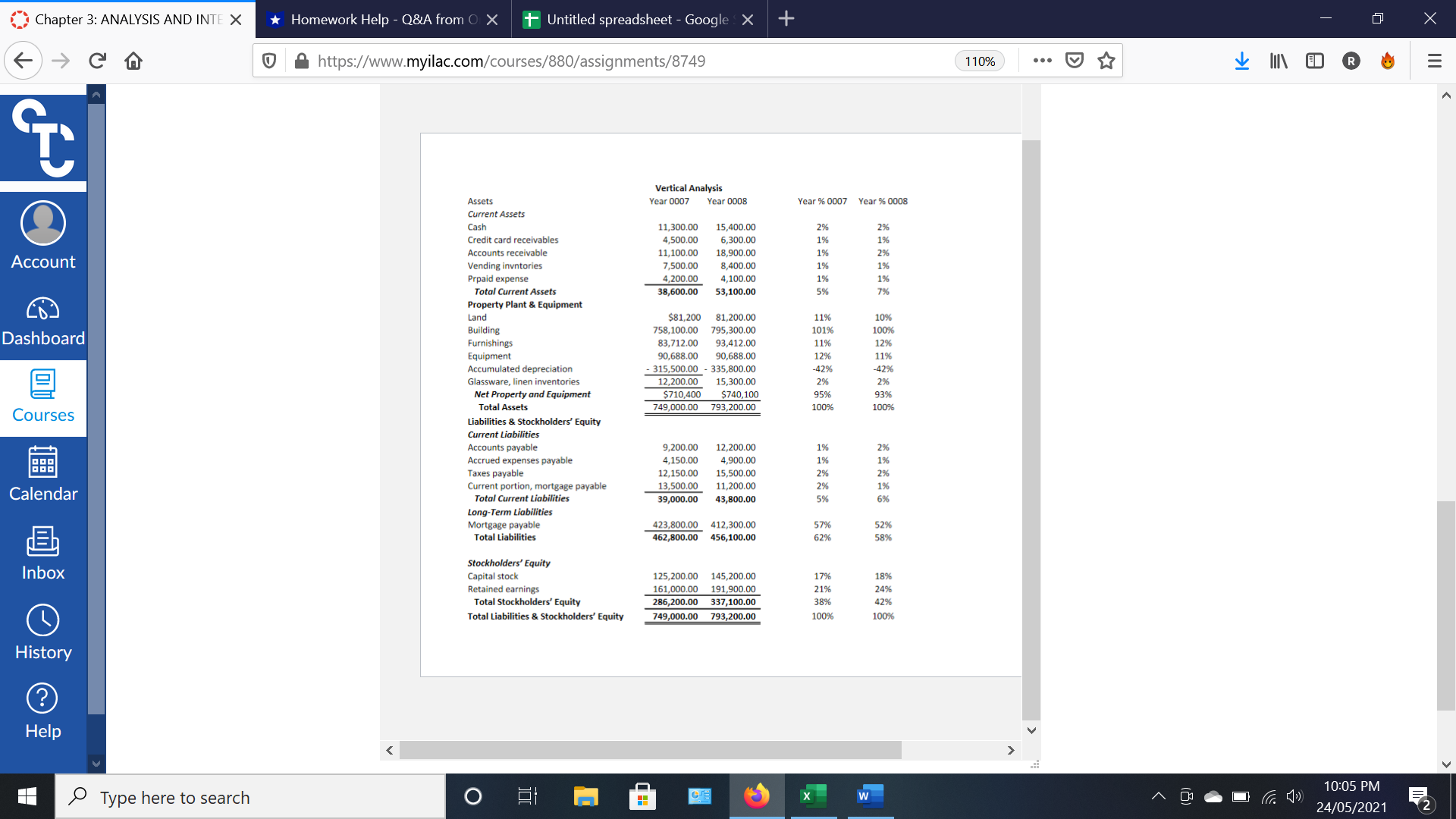
Task: Open Firefox downloads arrow icon
Action: 1241,61
